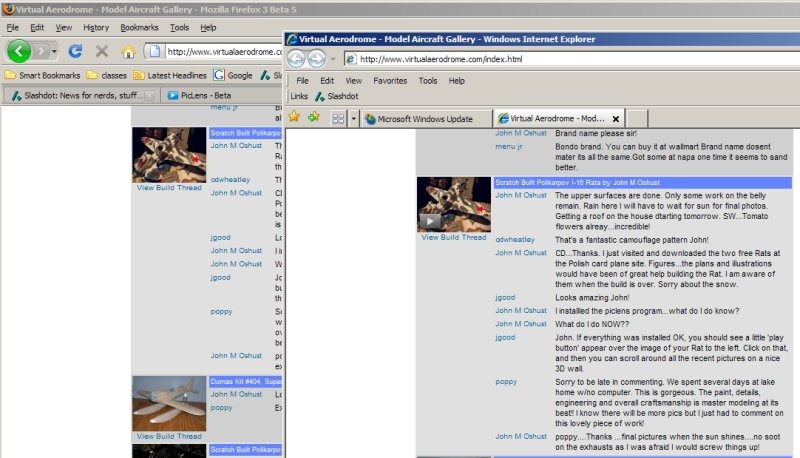This screenshot has height=458, width=800.
Task: Go to the Firefox home page icon
Action: 129,51
